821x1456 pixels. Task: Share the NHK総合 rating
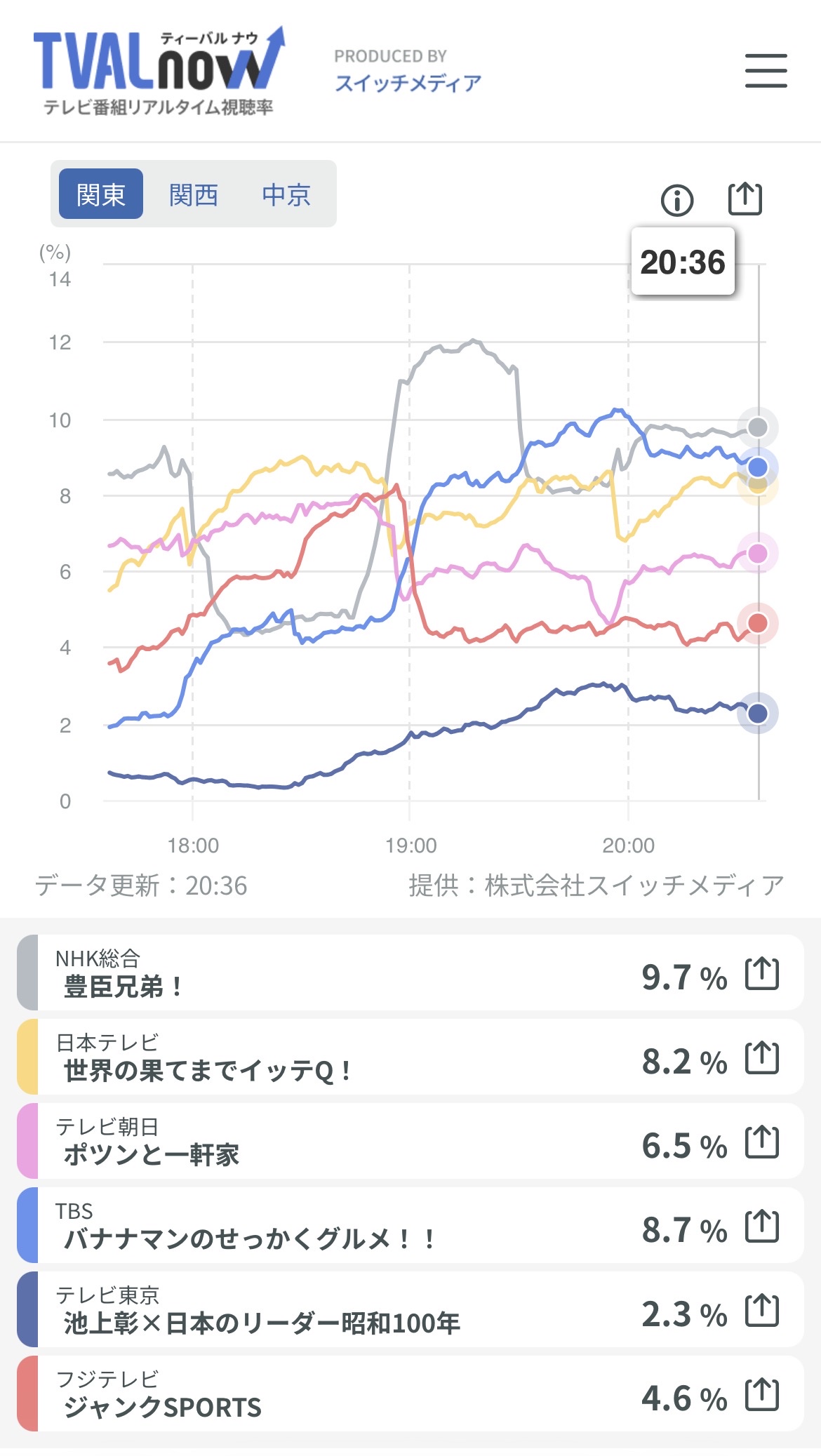[x=762, y=974]
